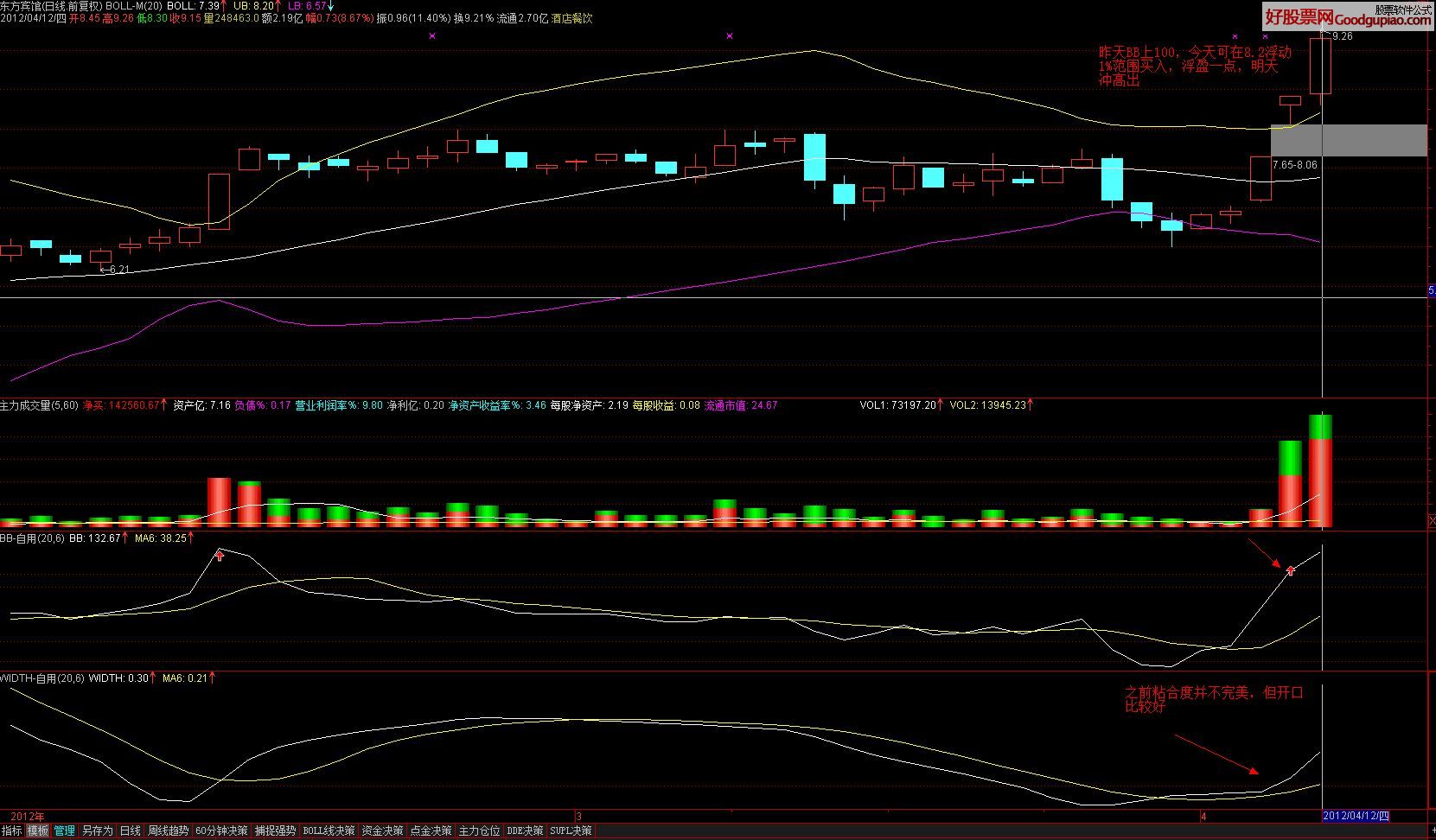The height and width of the screenshot is (840, 1436).
Task: Select the SUPL决策 template
Action: tap(571, 830)
